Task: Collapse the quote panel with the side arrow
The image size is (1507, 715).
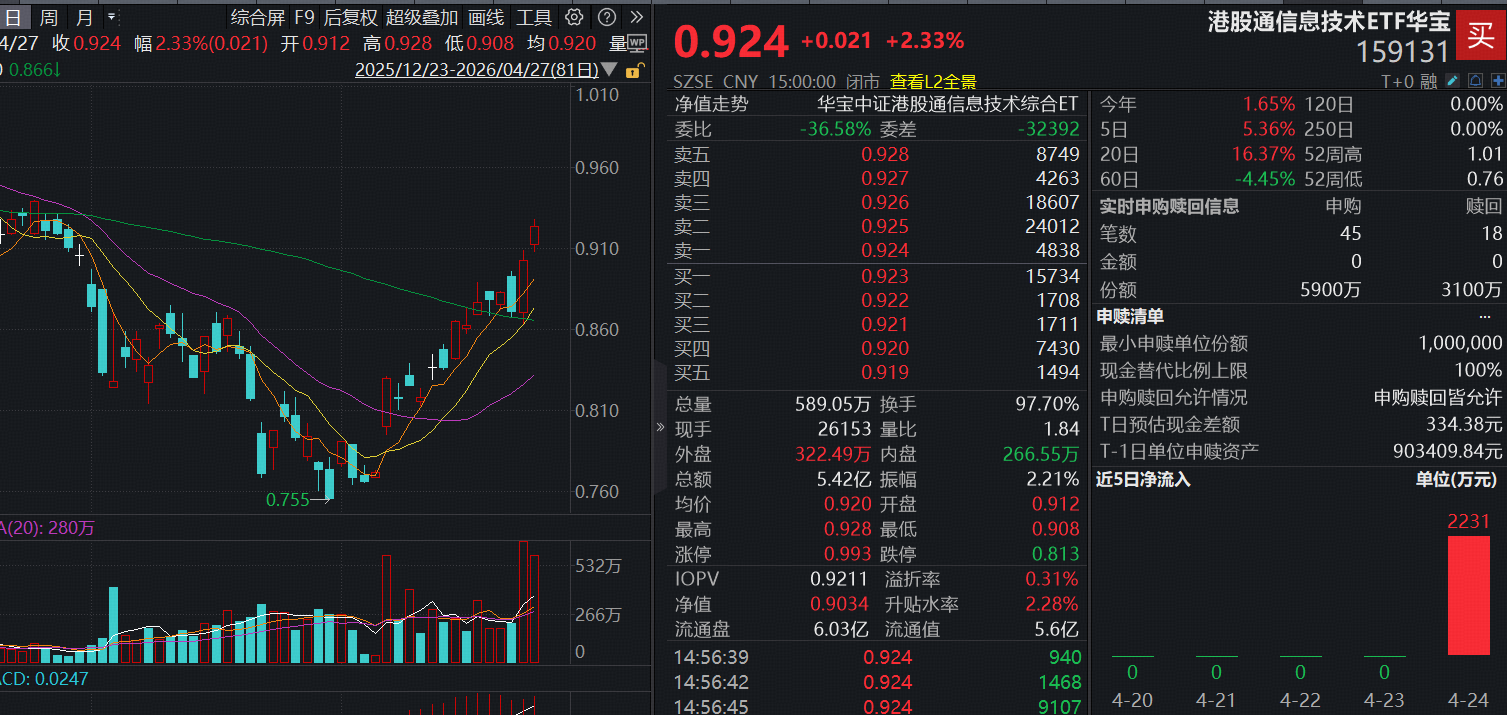Action: pos(660,424)
